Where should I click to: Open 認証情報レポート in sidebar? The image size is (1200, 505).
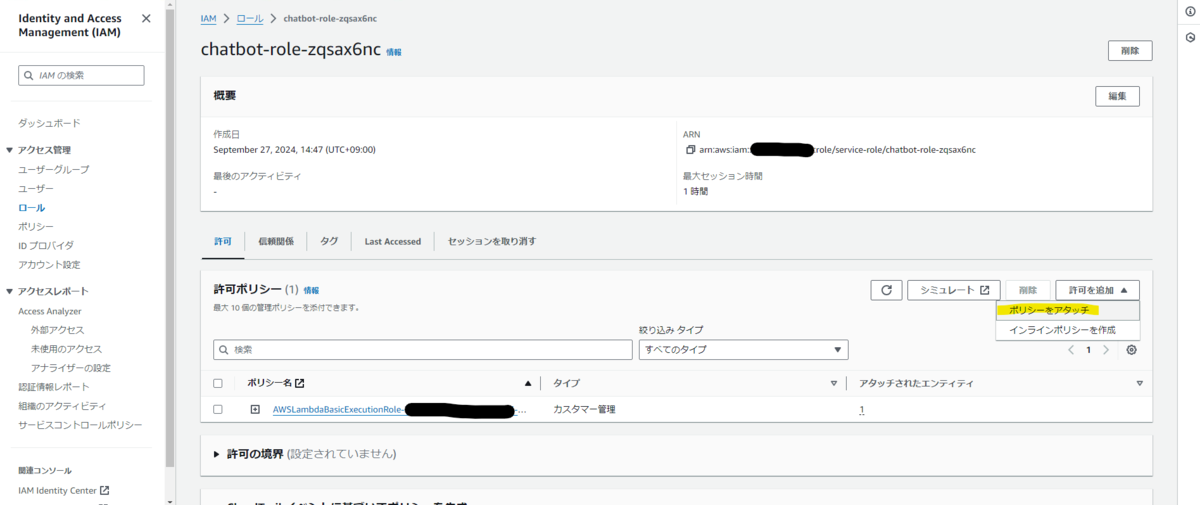pos(53,387)
